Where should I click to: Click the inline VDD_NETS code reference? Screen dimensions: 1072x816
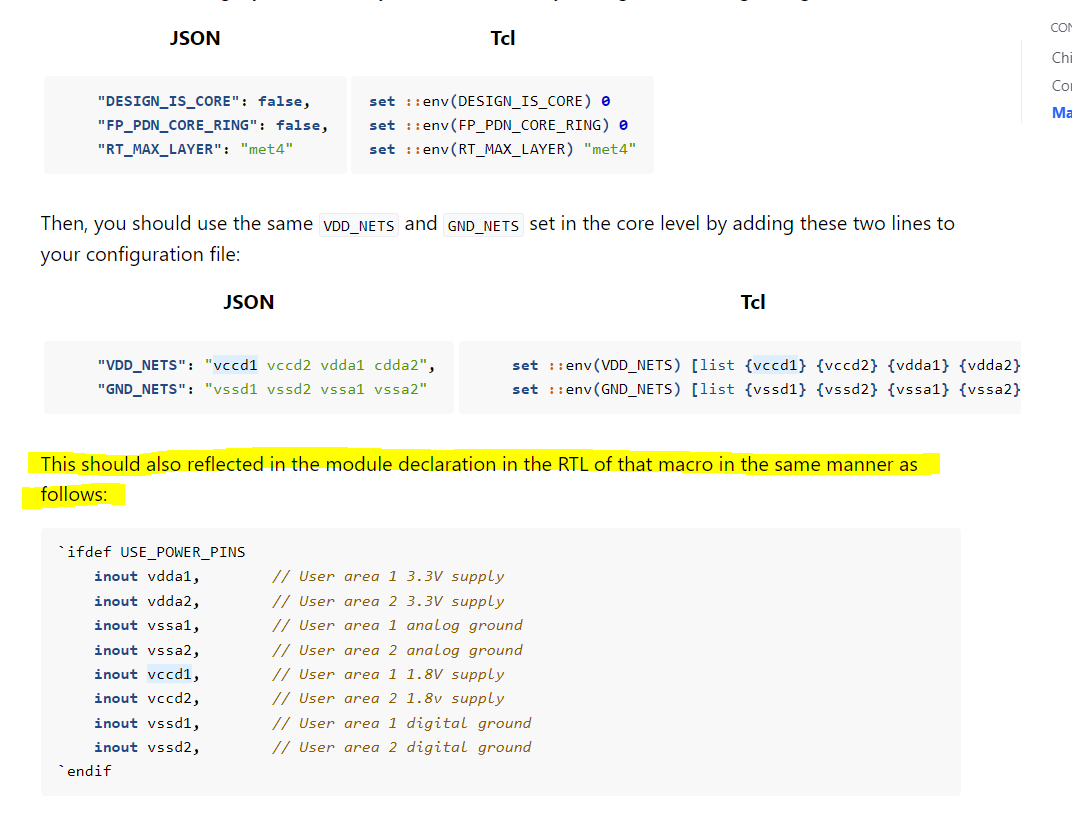pyautogui.click(x=358, y=225)
